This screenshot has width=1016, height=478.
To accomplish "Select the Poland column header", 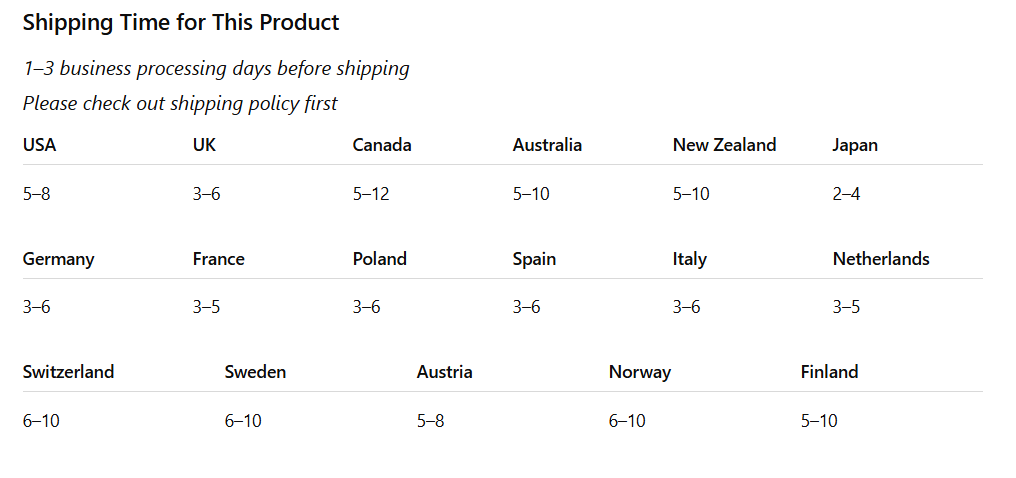I will tap(380, 259).
